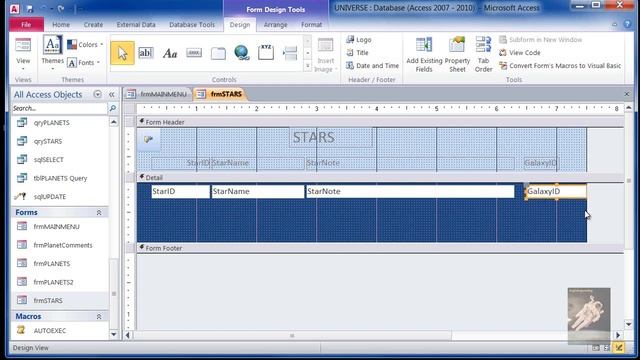640x360 pixels.
Task: Choose the Button control
Action: pos(194,53)
